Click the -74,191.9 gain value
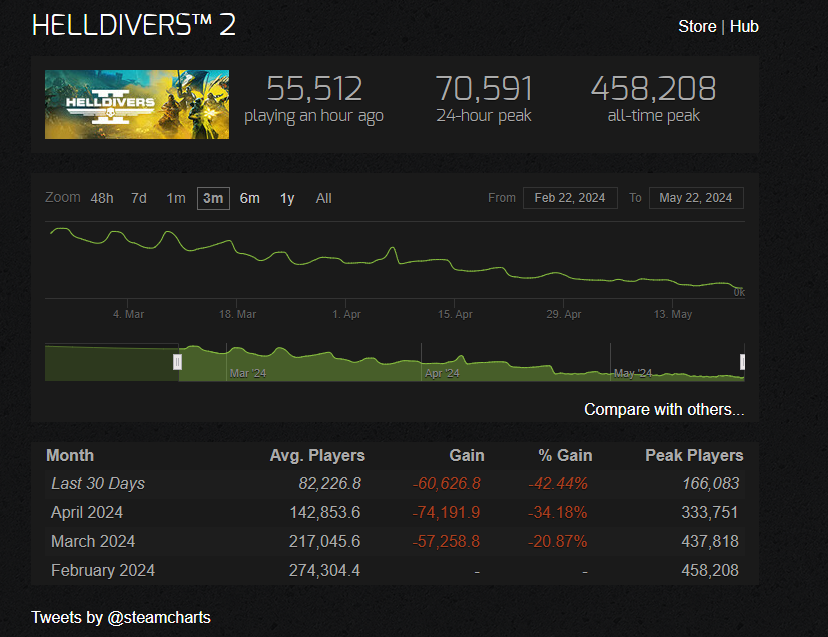Screen dimensions: 828x637 click(446, 512)
